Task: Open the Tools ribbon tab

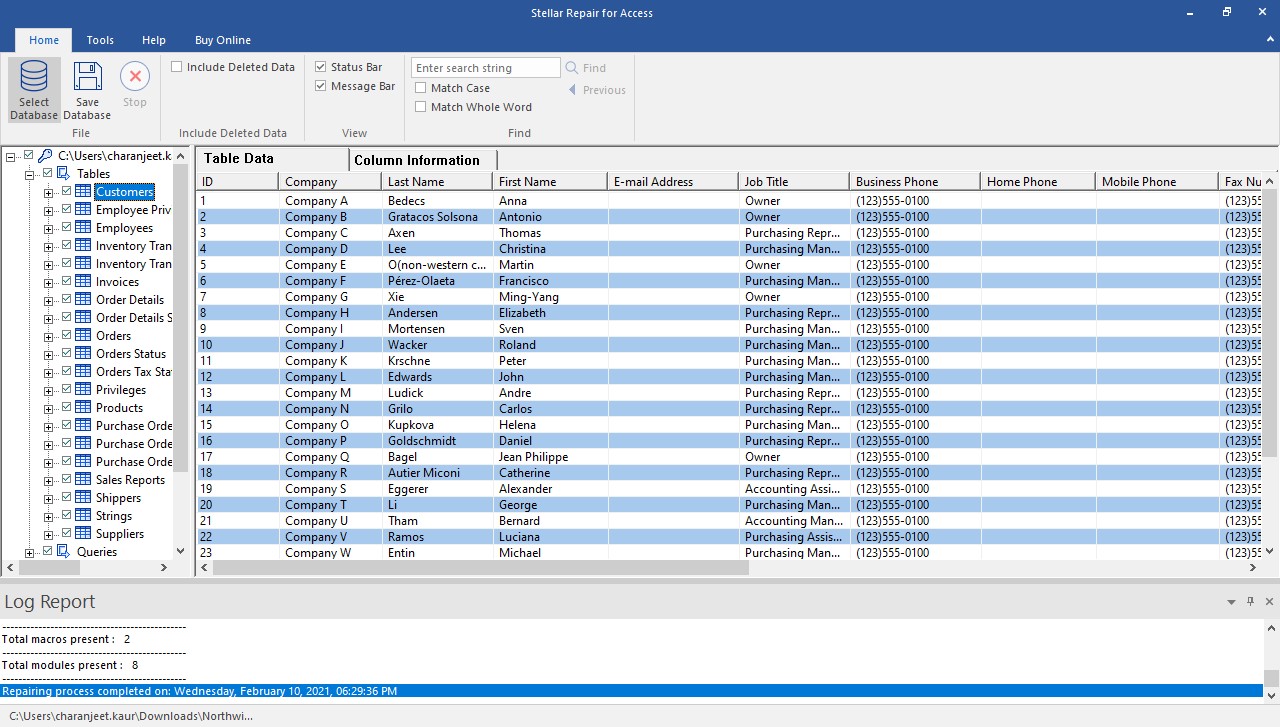Action: click(x=100, y=40)
